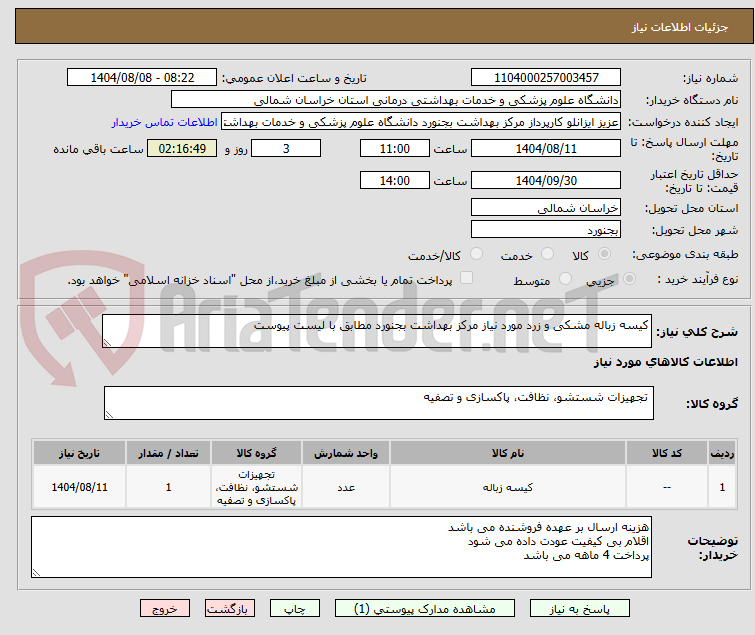Select the کالا/خدمت radio button
Screen dimensions: 755x635
pos(476,254)
